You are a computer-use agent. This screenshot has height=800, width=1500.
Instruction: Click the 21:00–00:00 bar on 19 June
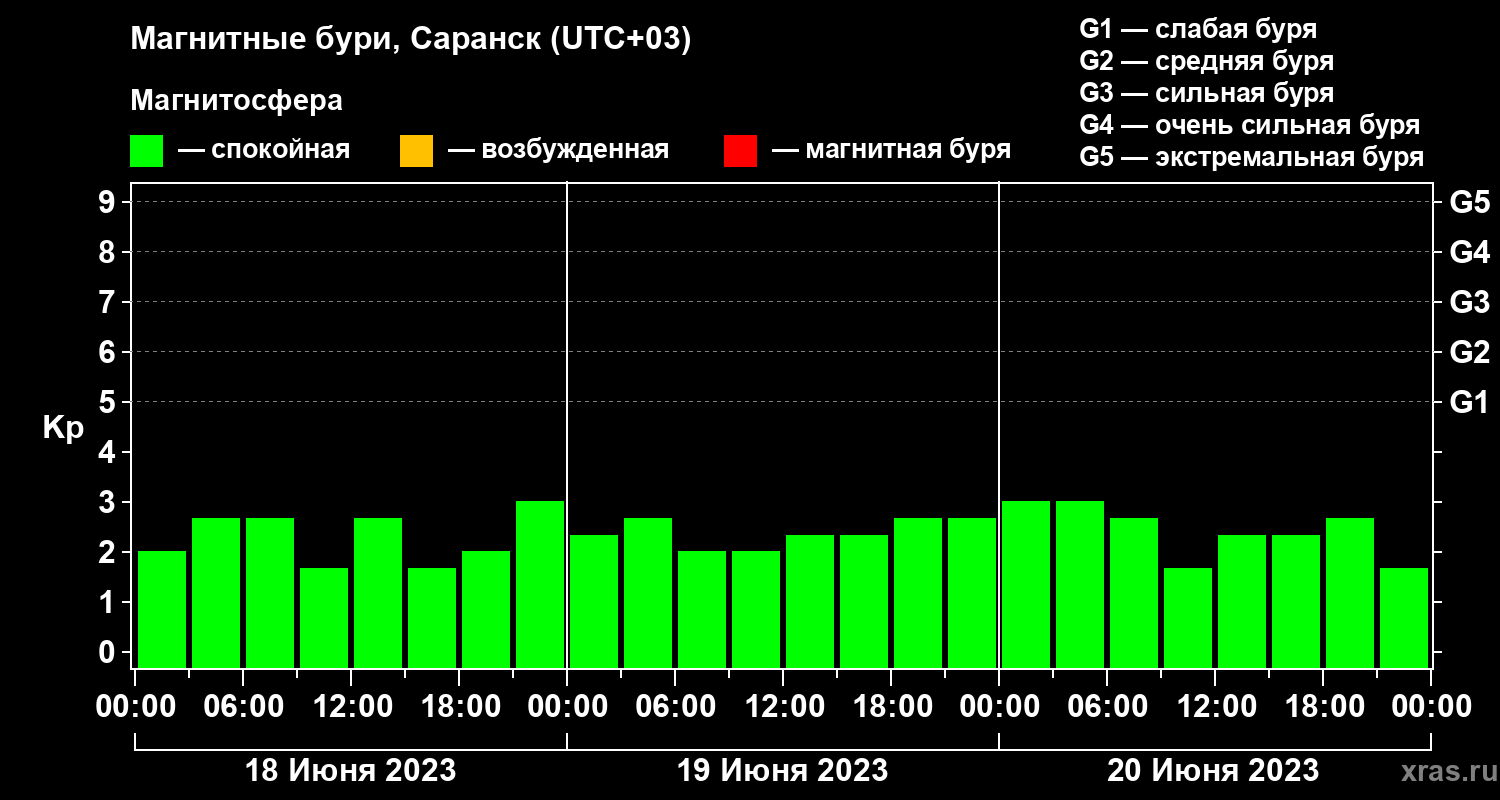972,592
